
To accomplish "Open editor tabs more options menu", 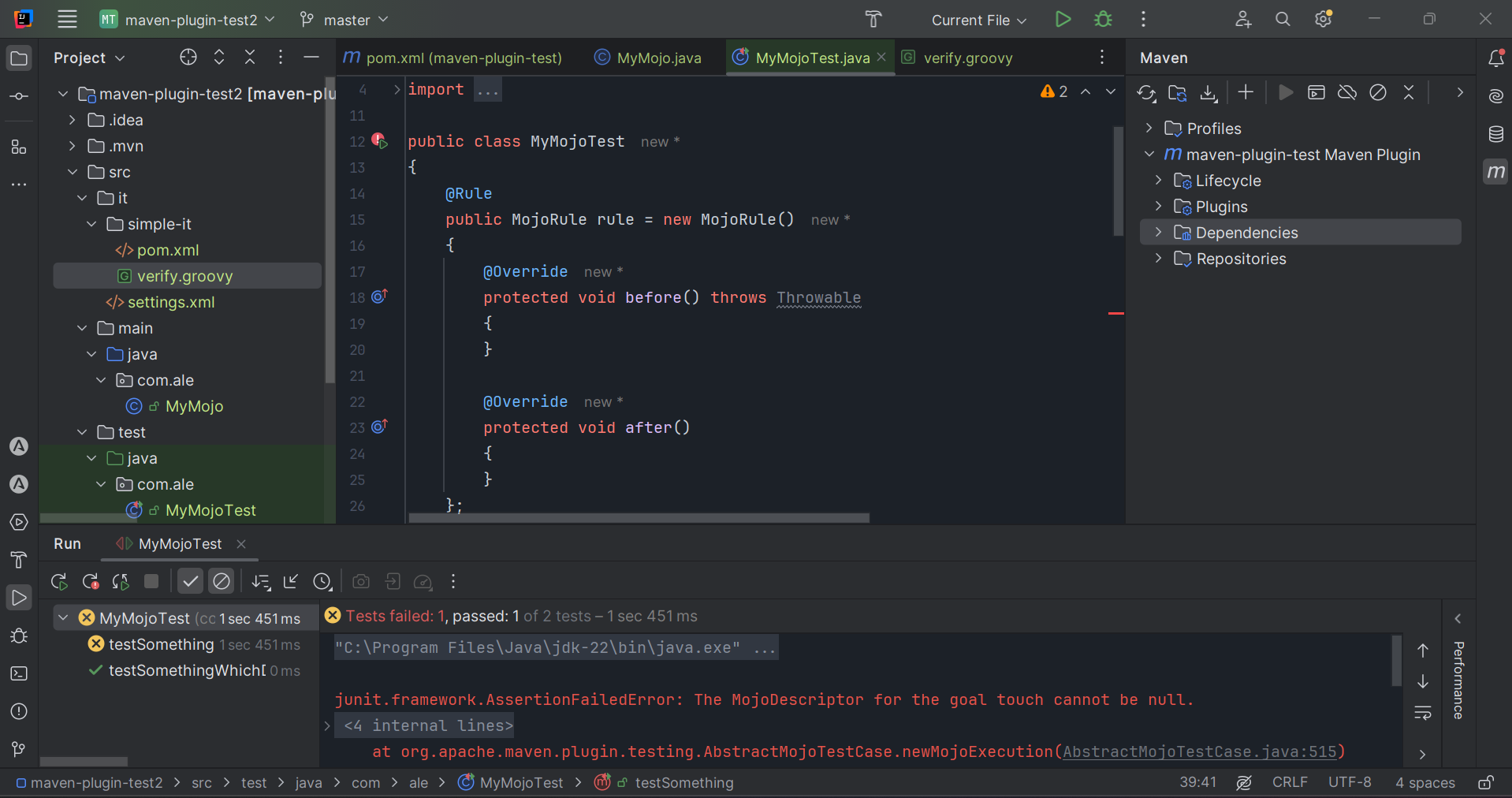I will click(1102, 58).
